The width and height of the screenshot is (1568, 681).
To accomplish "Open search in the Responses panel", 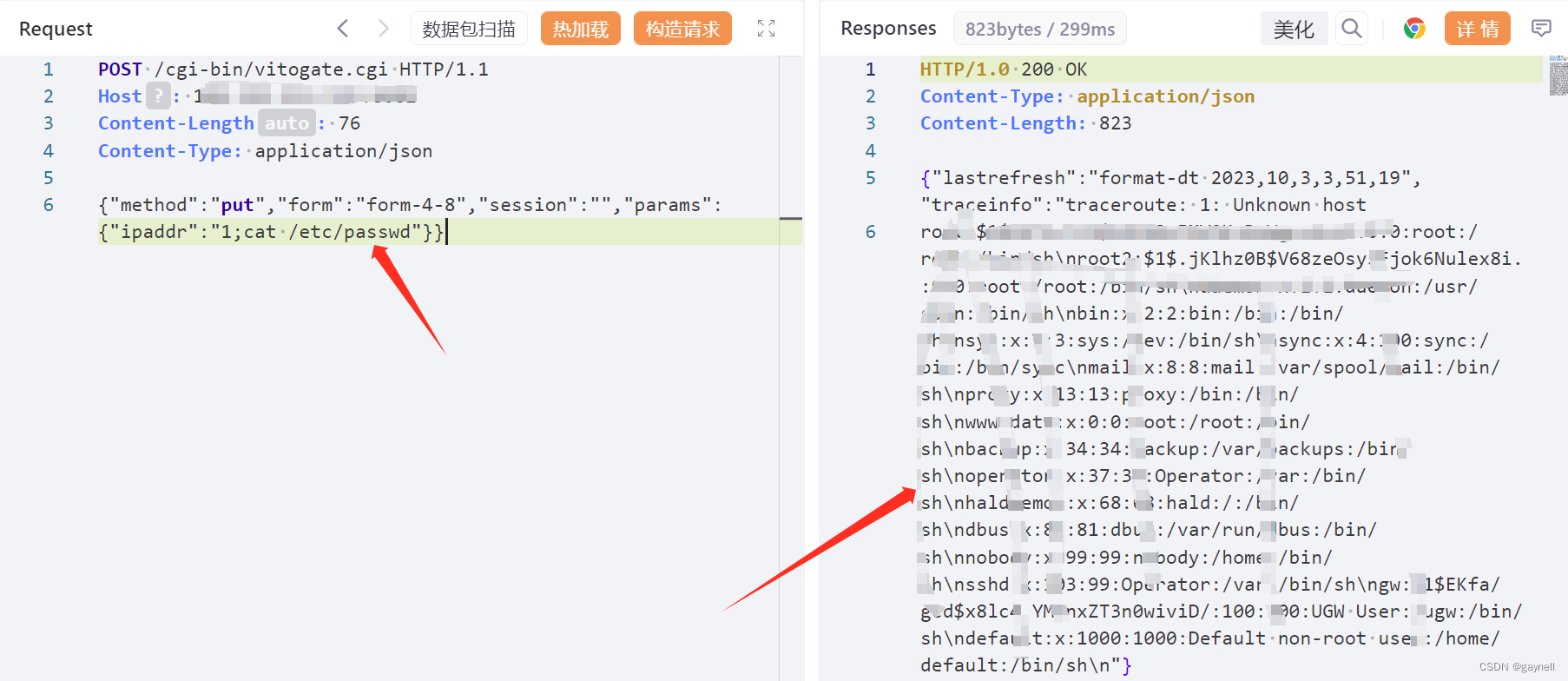I will click(x=1351, y=29).
